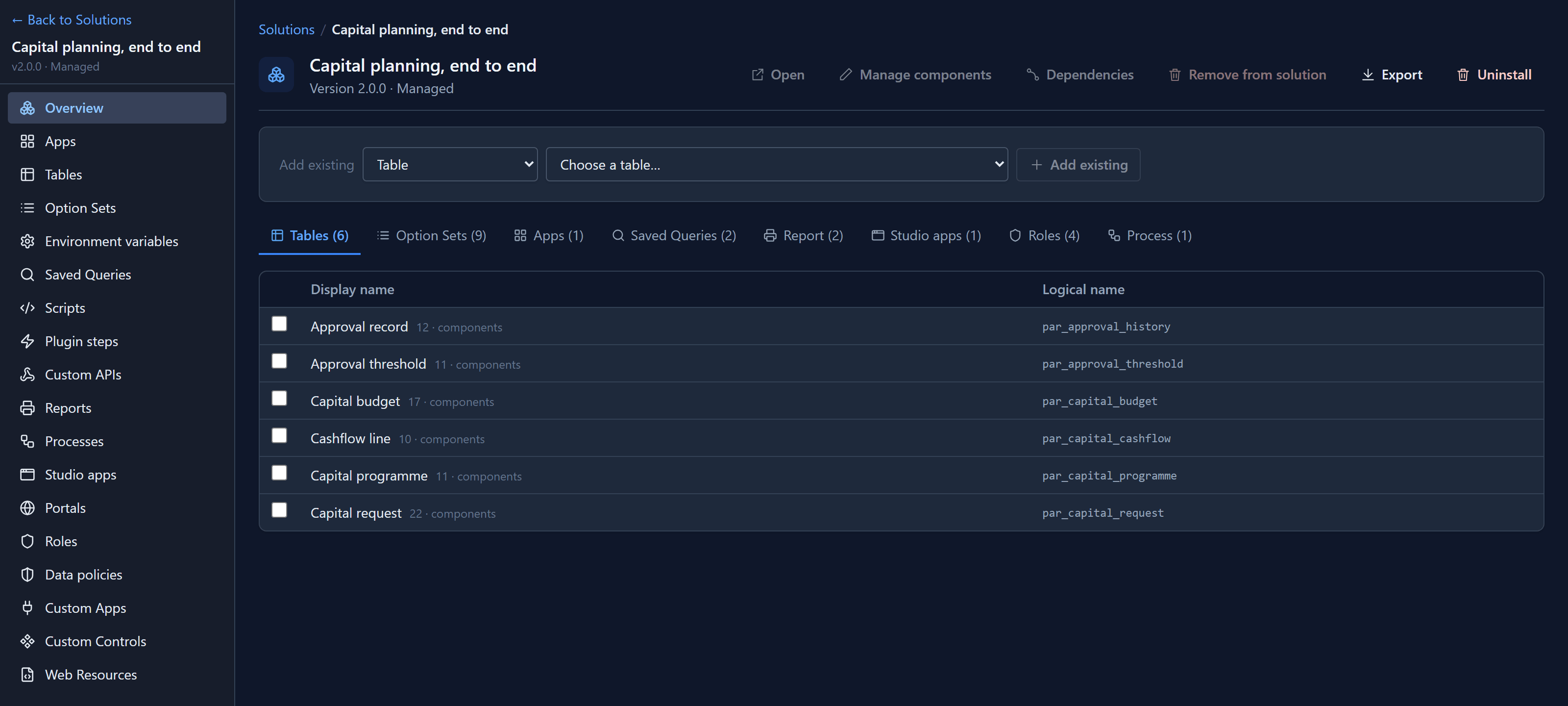
Task: Click the Custom APIs webhook icon
Action: pos(27,375)
